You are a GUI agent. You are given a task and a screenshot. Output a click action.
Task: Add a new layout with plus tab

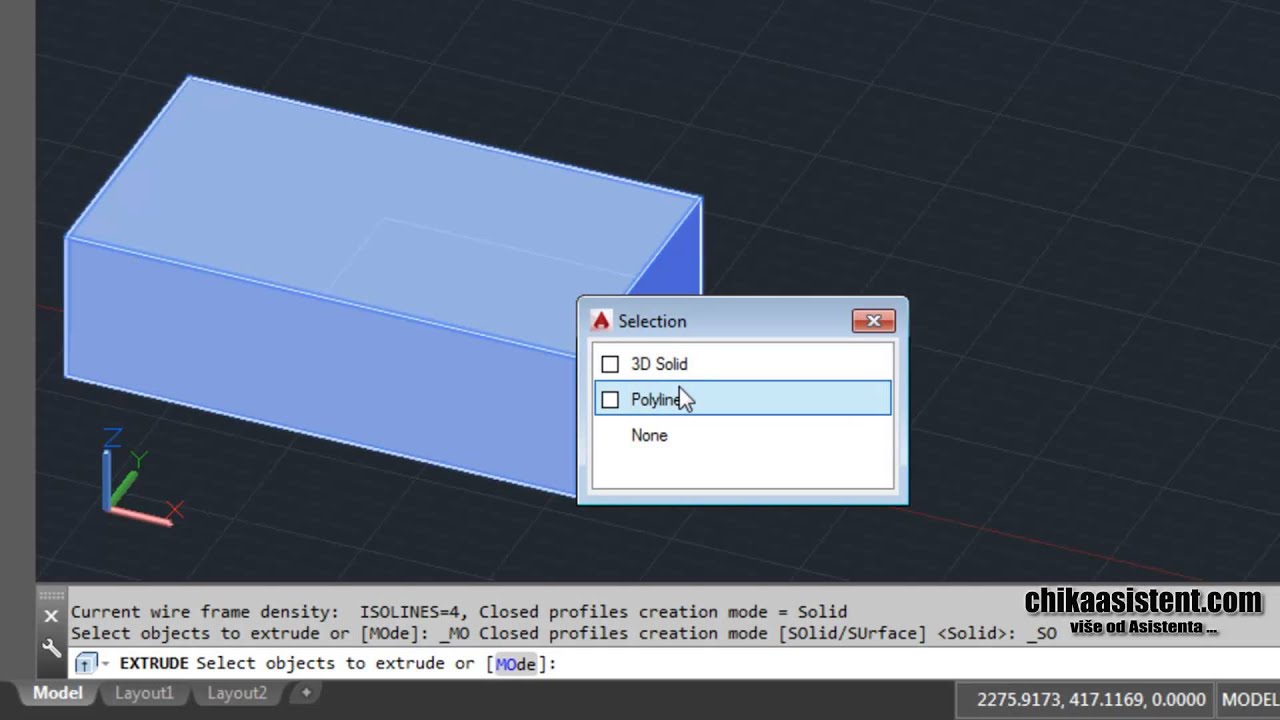coord(306,692)
